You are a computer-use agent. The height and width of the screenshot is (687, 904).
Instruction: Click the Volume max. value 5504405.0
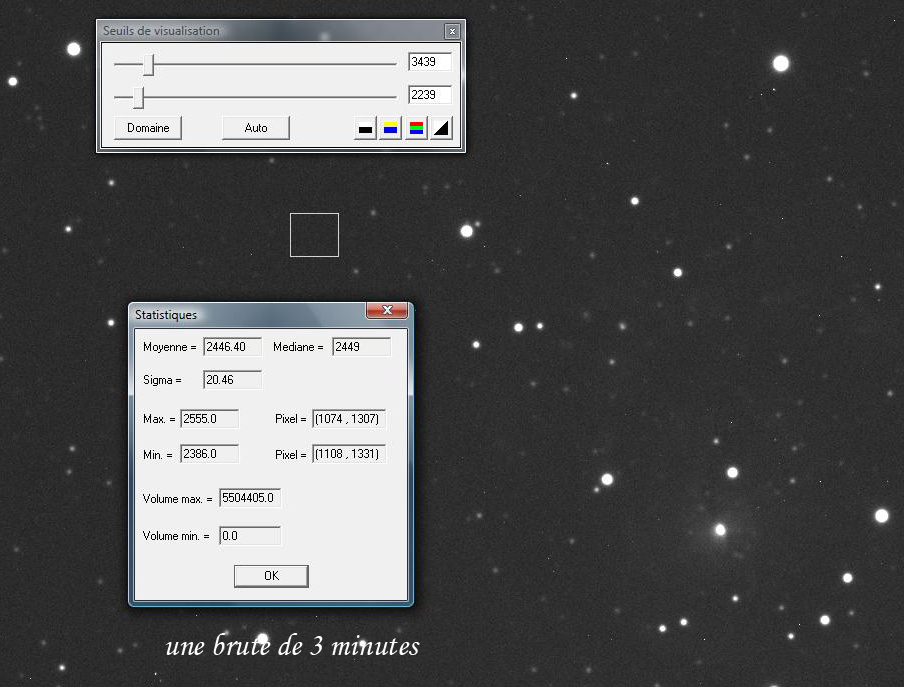(250, 498)
